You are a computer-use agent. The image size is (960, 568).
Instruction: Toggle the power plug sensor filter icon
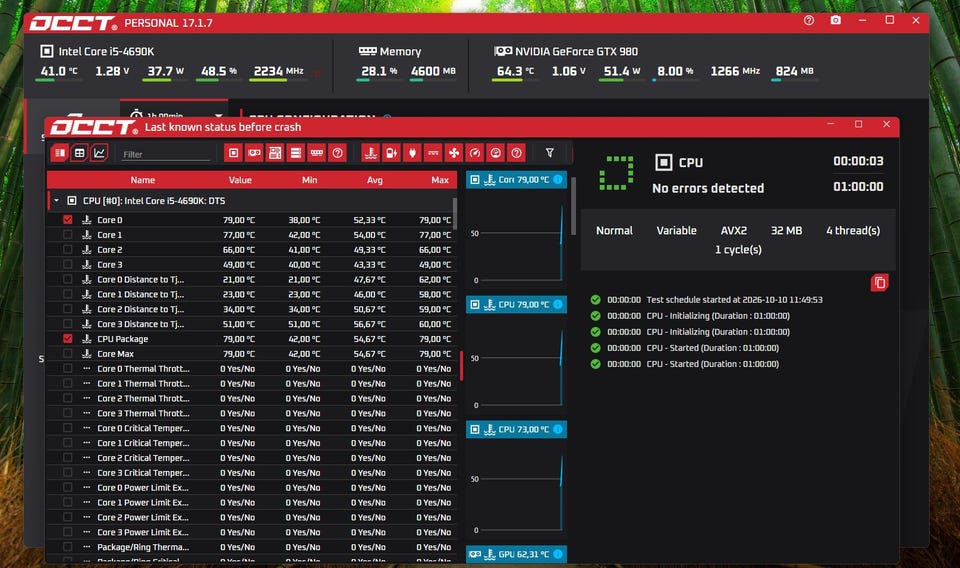412,153
